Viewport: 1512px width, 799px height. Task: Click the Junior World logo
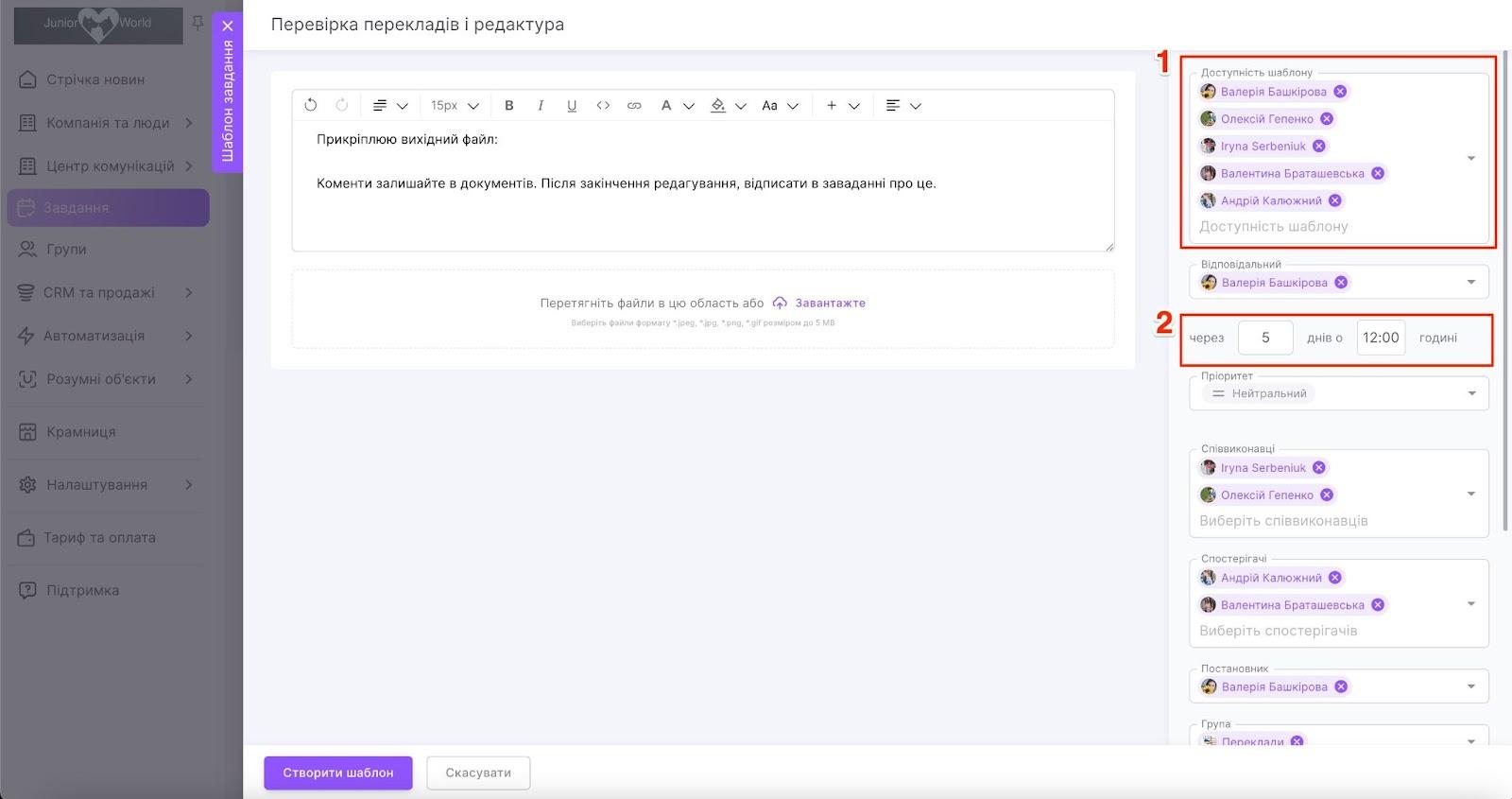(x=98, y=26)
